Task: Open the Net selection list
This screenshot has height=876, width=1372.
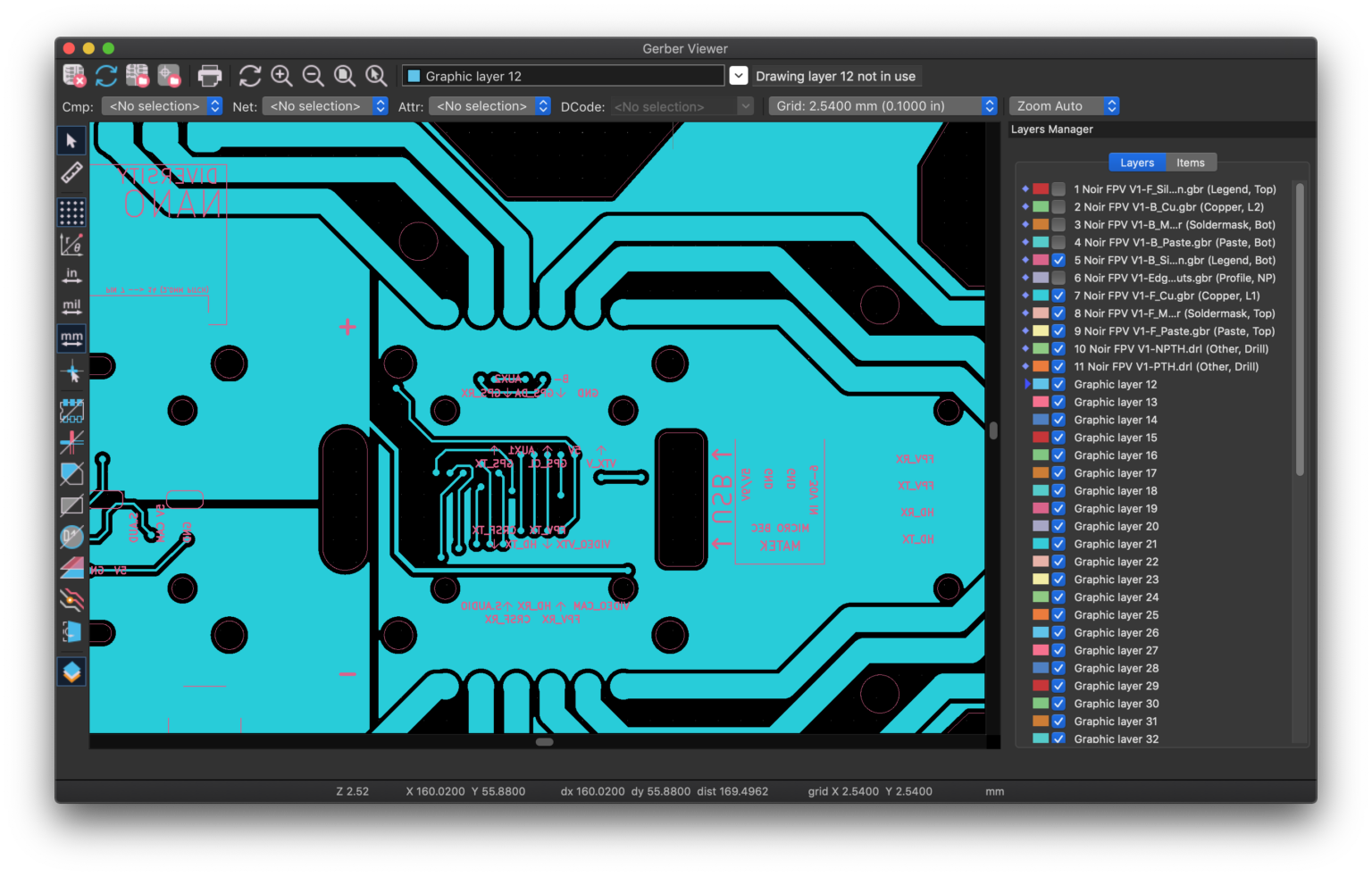Action: [325, 105]
